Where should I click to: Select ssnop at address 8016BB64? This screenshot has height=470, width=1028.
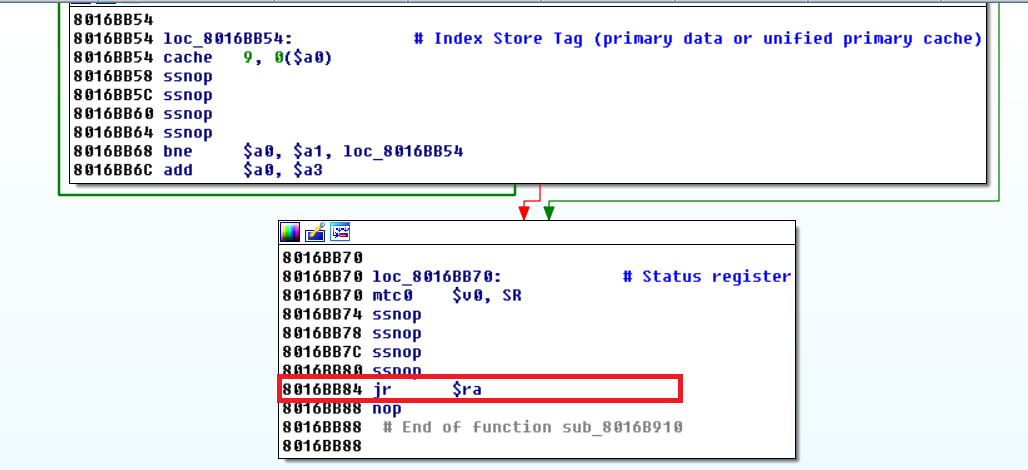point(188,134)
